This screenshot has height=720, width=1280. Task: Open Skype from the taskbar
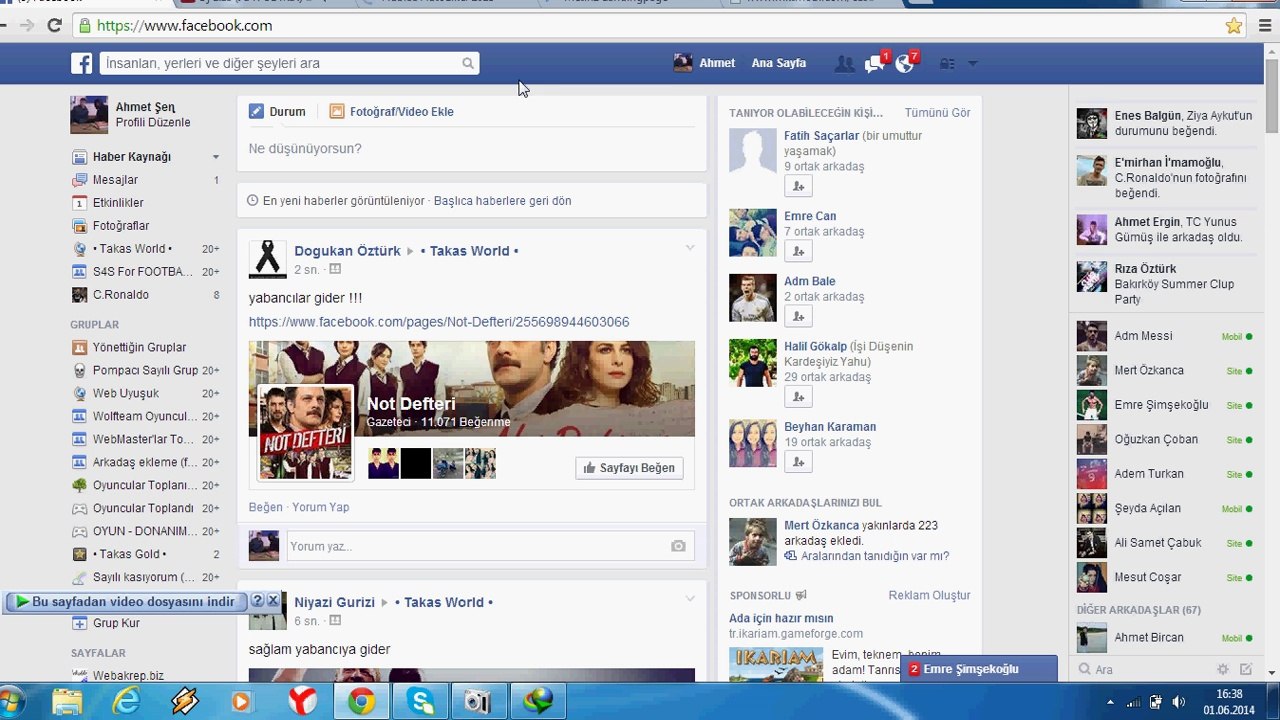coord(420,701)
